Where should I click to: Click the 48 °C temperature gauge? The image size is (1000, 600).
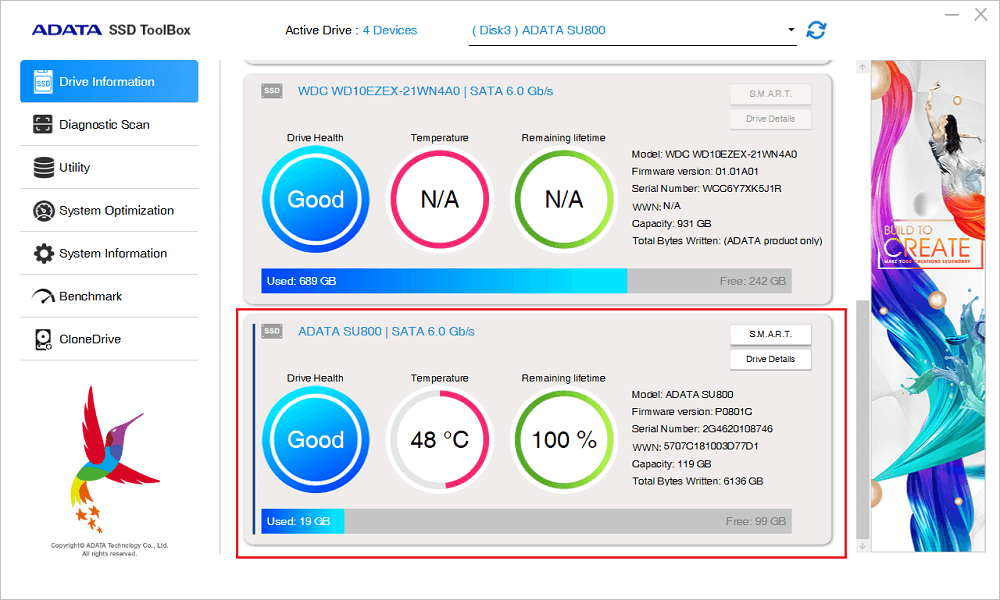[439, 439]
